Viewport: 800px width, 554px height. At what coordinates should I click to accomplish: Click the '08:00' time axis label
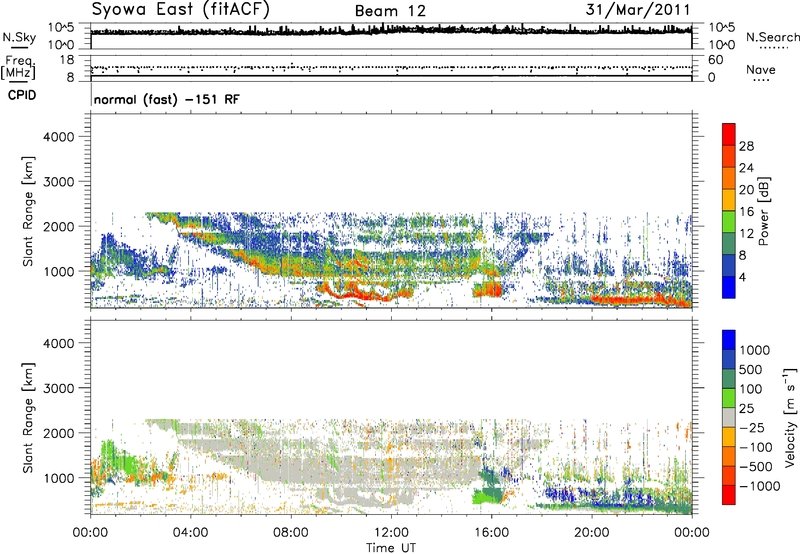(291, 533)
